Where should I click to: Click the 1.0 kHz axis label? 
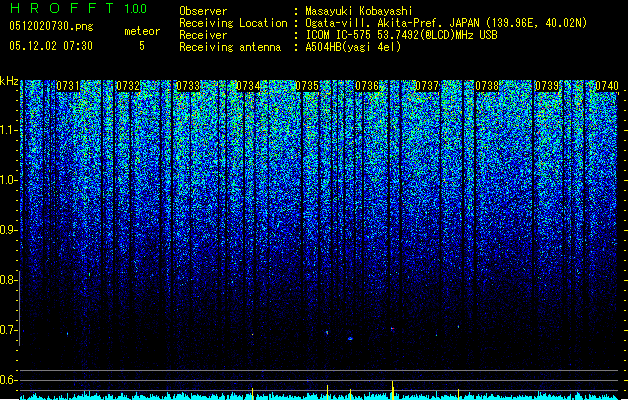click(8, 180)
